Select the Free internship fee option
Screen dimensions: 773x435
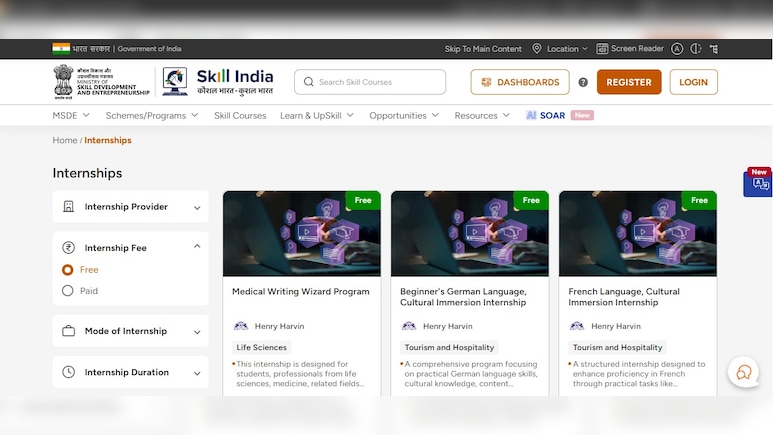tap(68, 270)
